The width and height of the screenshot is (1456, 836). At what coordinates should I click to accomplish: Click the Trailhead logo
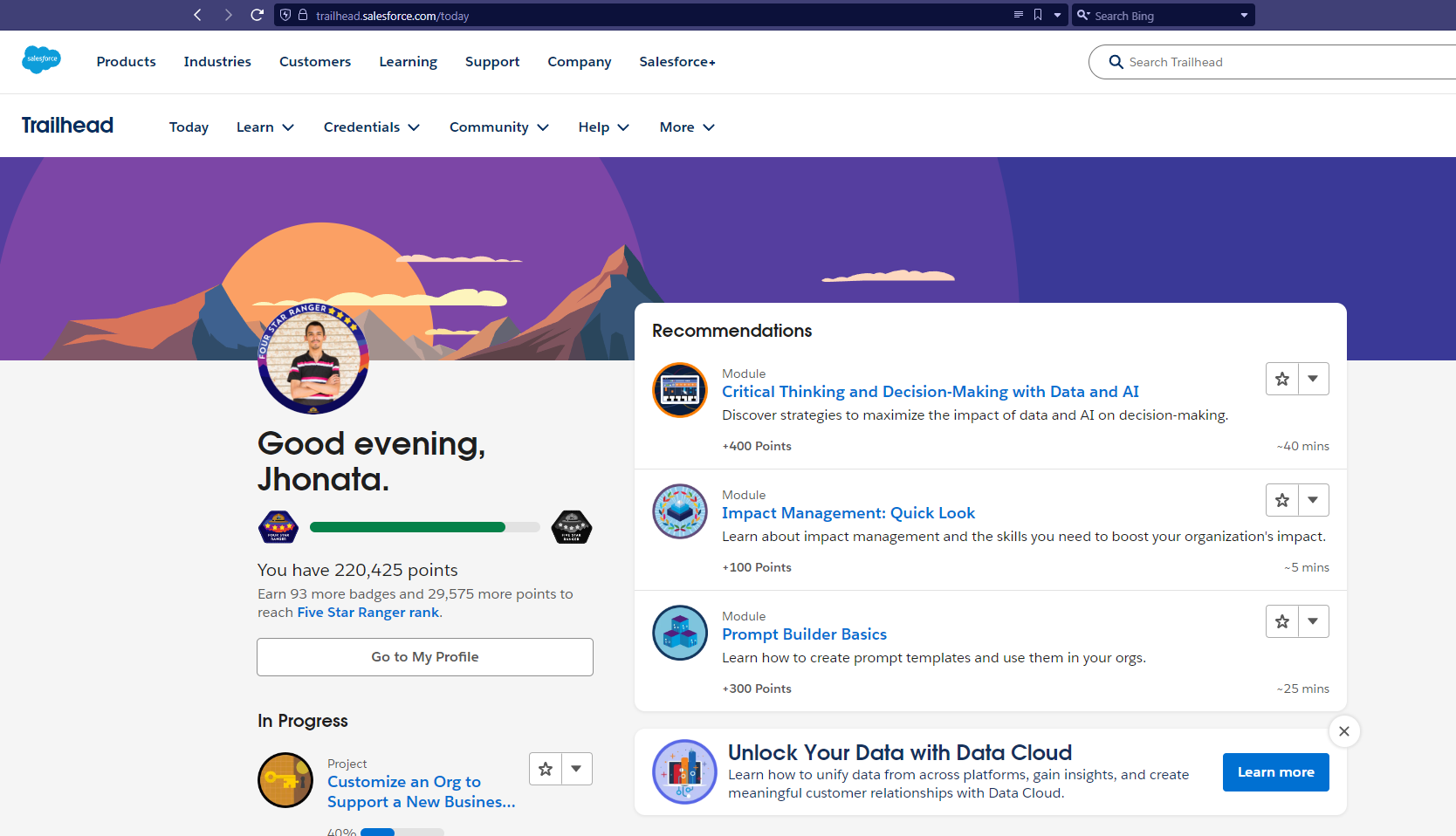coord(67,125)
